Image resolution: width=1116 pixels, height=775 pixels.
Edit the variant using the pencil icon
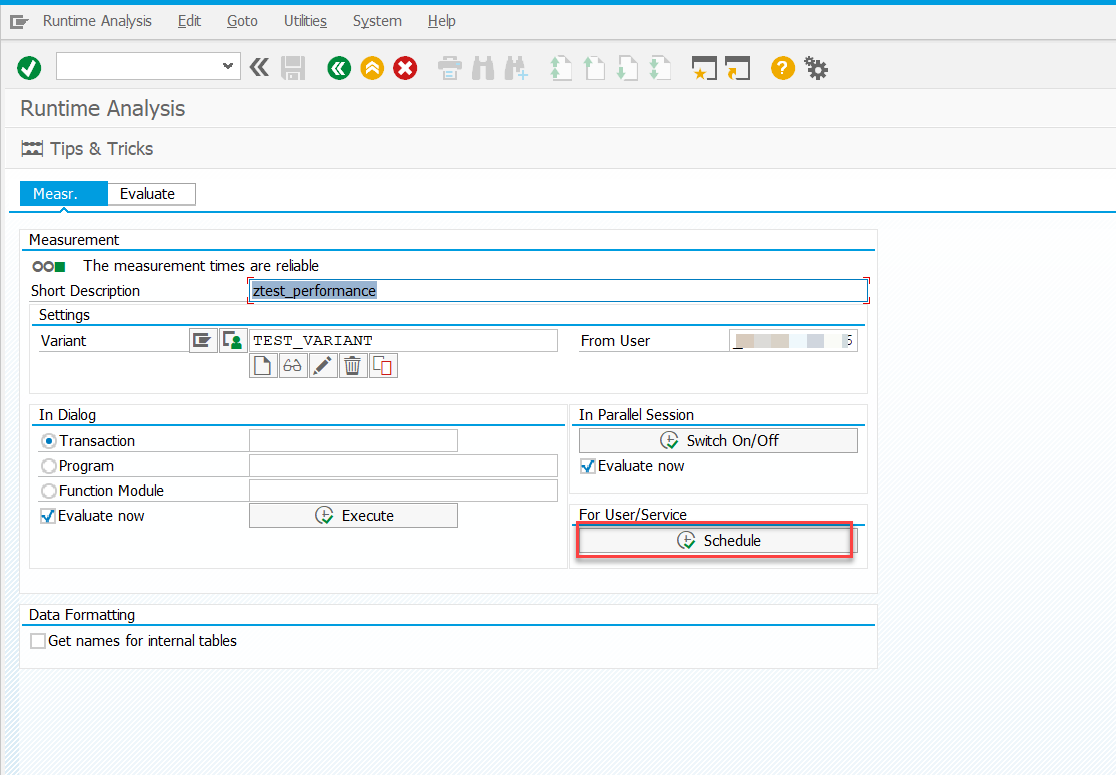click(322, 365)
